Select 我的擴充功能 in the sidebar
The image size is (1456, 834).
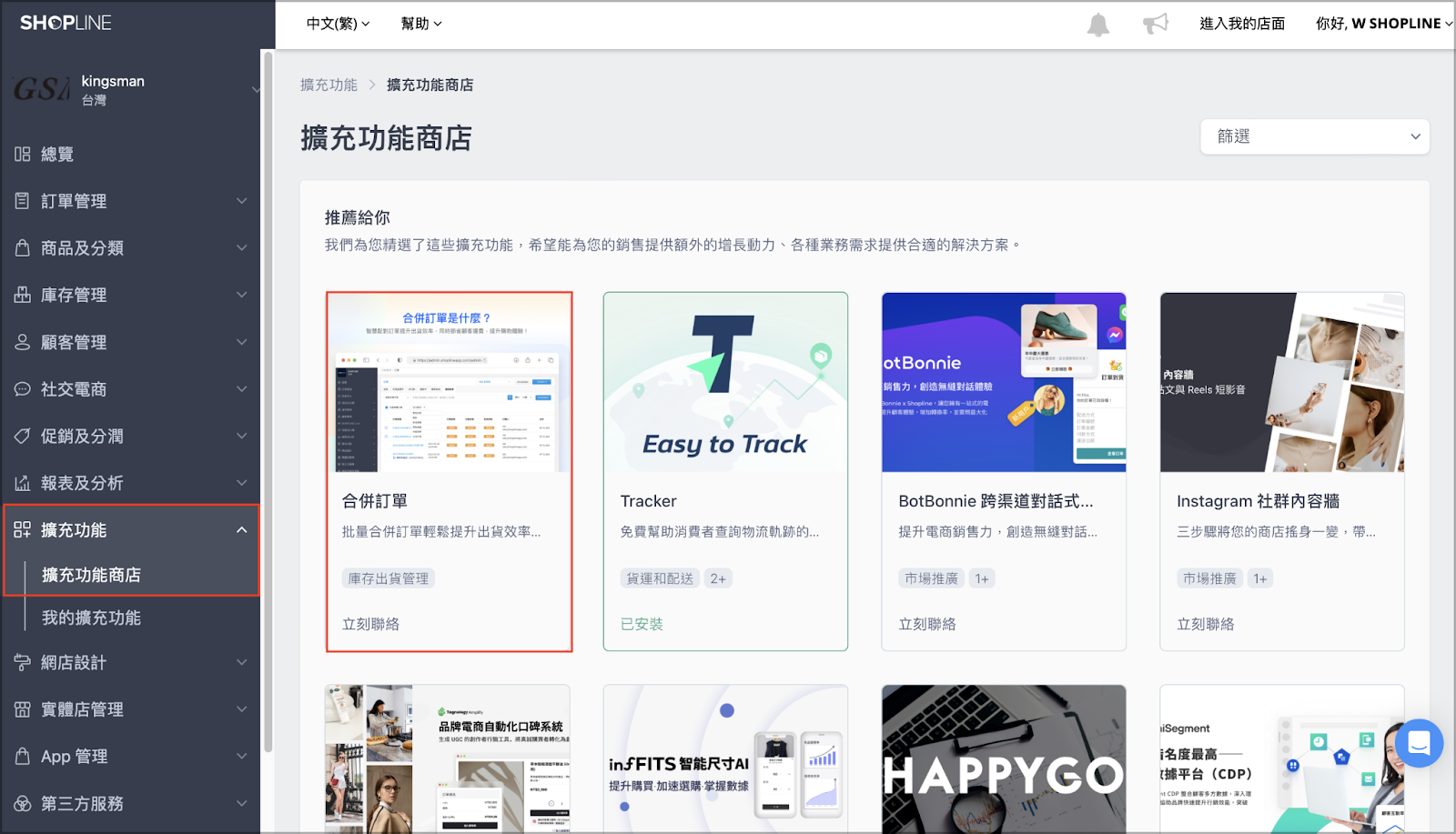click(x=91, y=618)
